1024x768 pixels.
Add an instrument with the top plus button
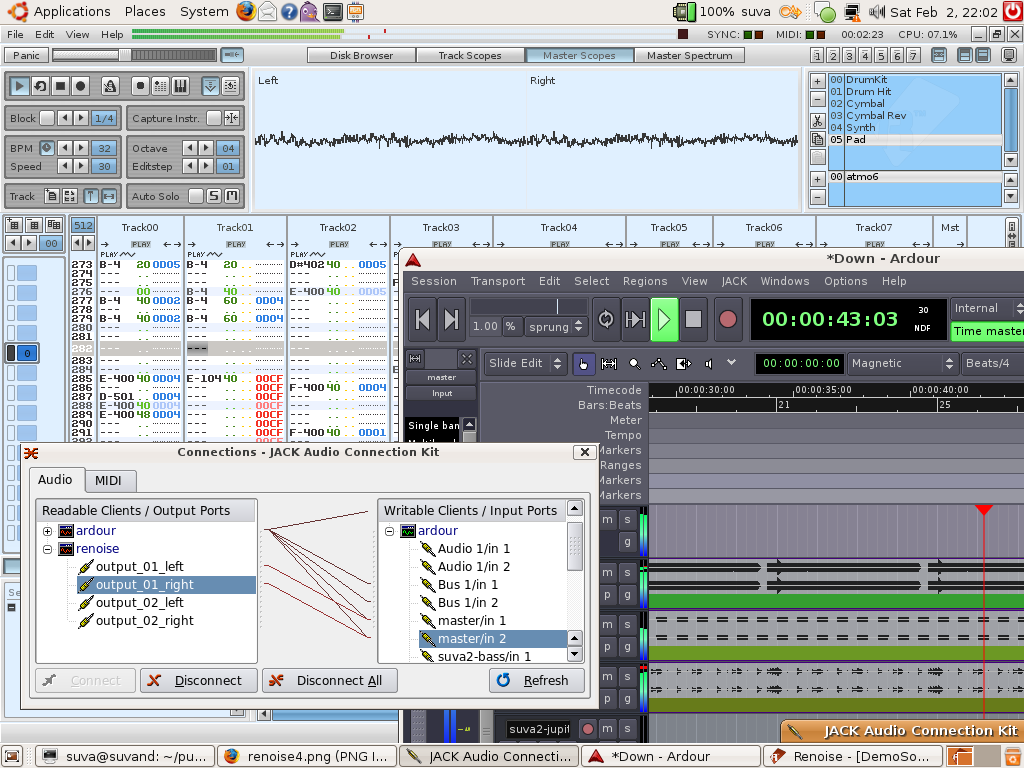817,82
